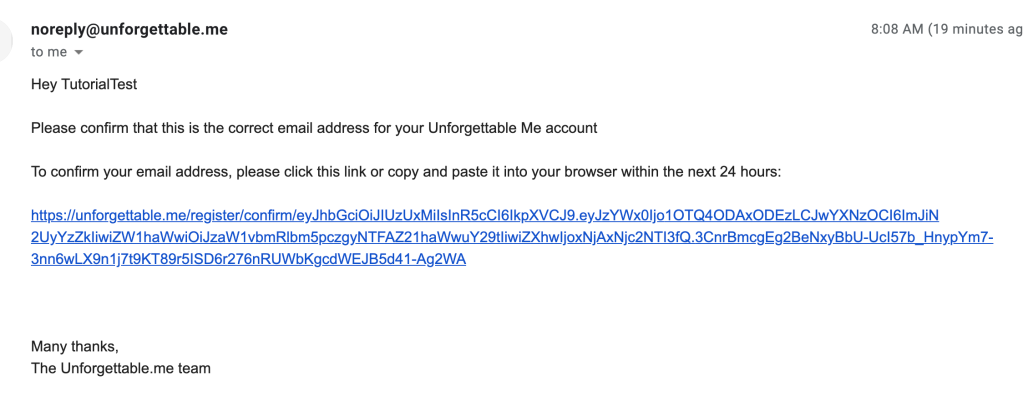Screen dimensions: 1023x396
Task: Click the "(19 minutes ago)" relative time text
Action: click(x=975, y=29)
